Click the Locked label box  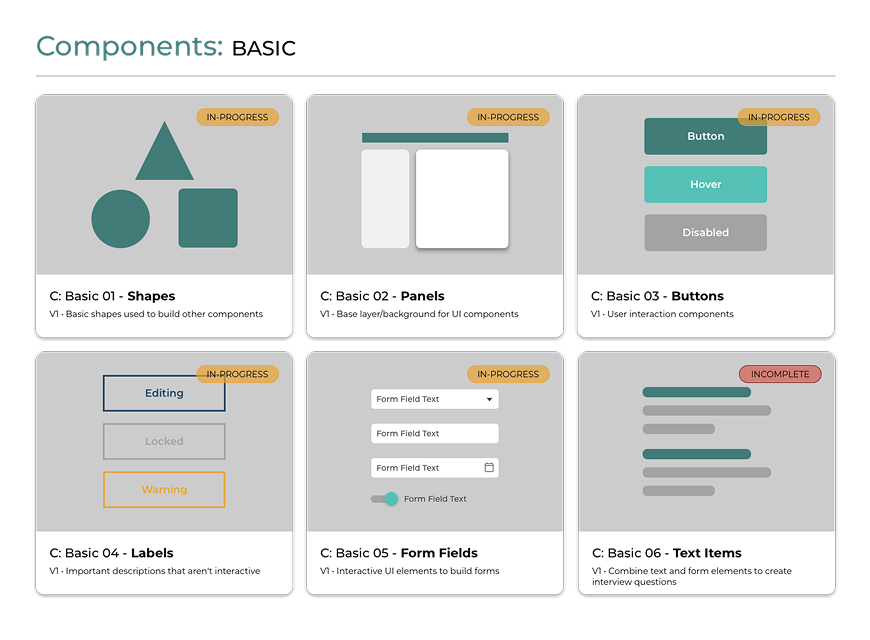click(164, 441)
